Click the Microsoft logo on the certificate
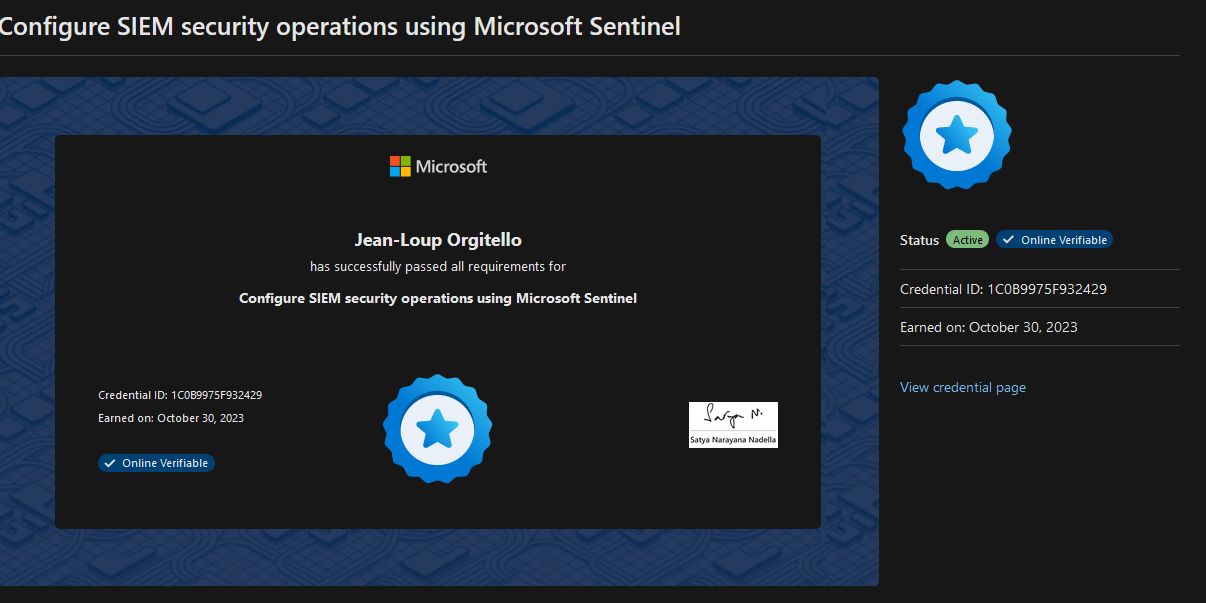The image size is (1206, 603). pyautogui.click(x=438, y=166)
